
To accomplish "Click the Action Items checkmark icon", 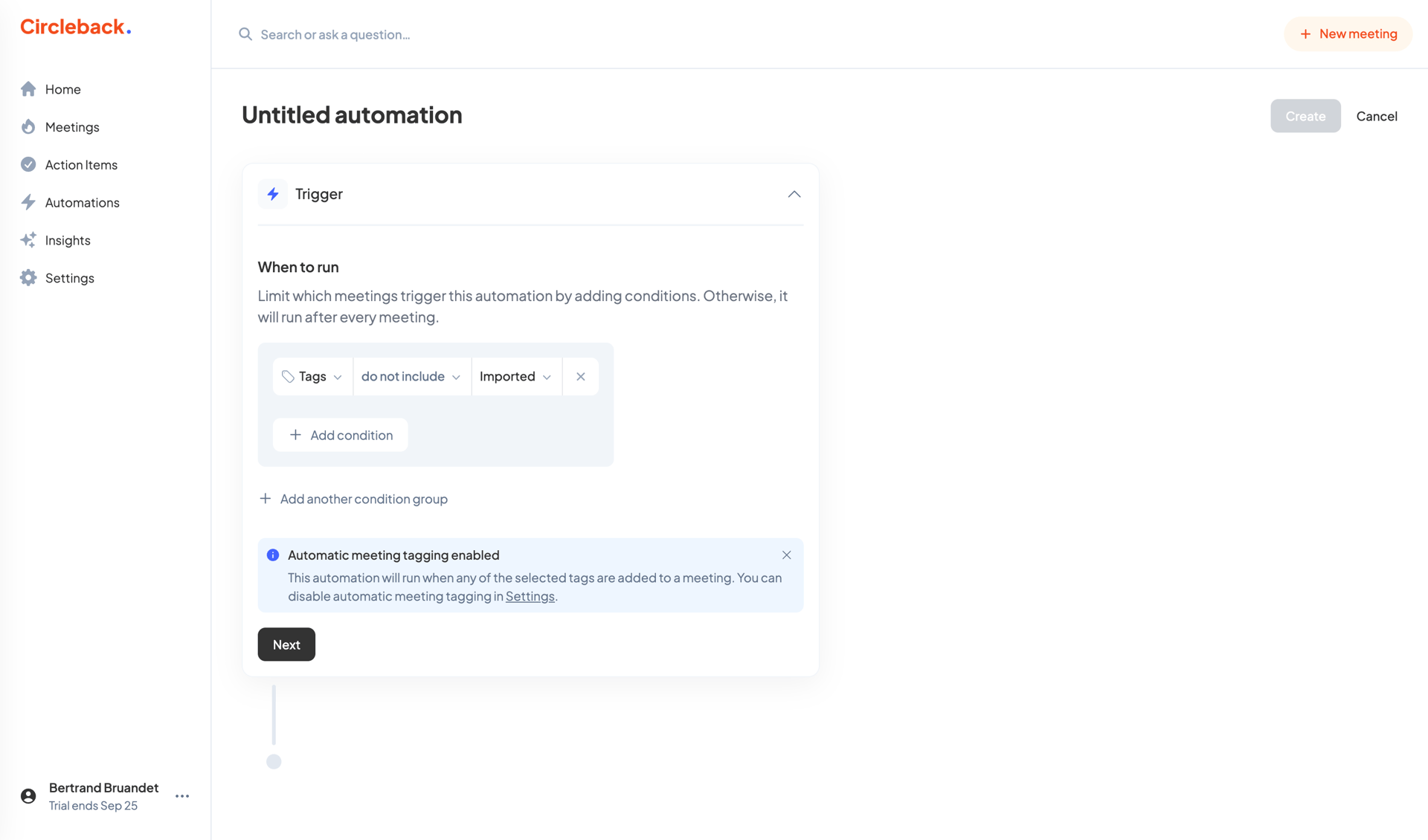I will [28, 164].
